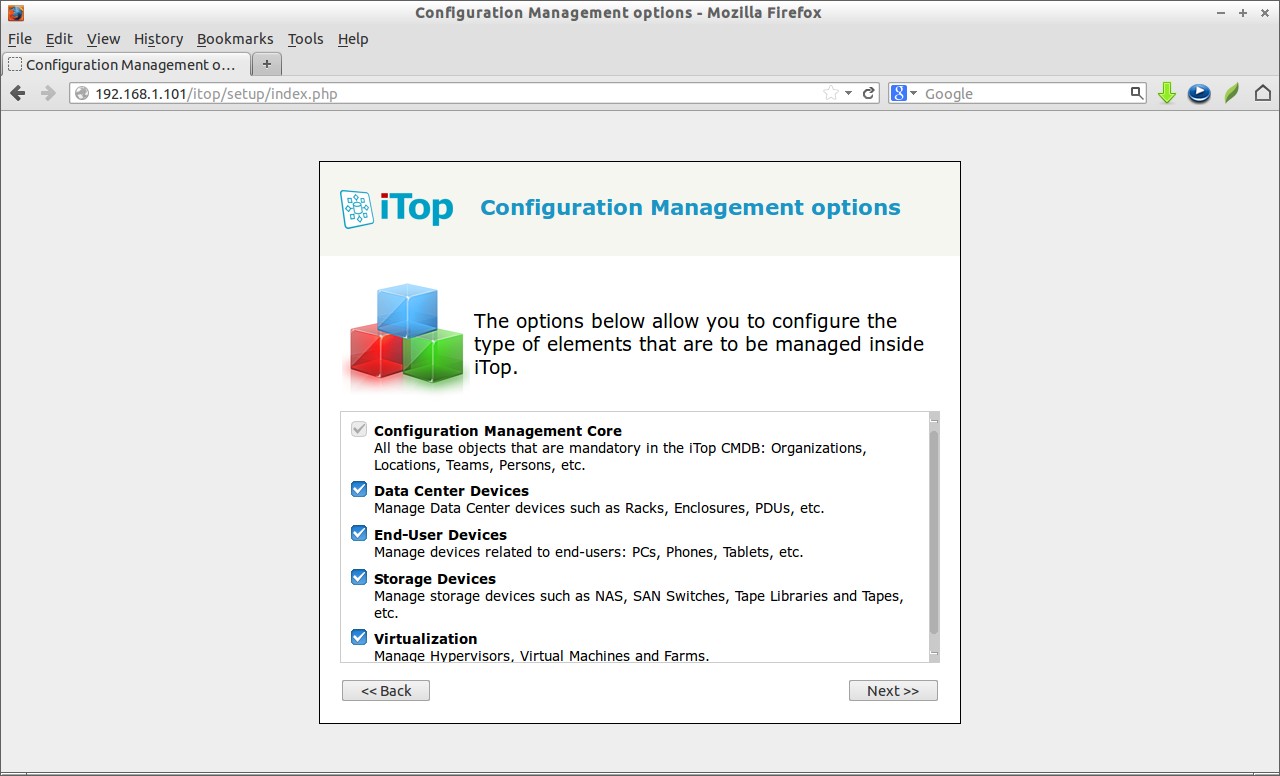The image size is (1280, 776).
Task: Click the scrollbar up arrow in options list
Action: 934,418
